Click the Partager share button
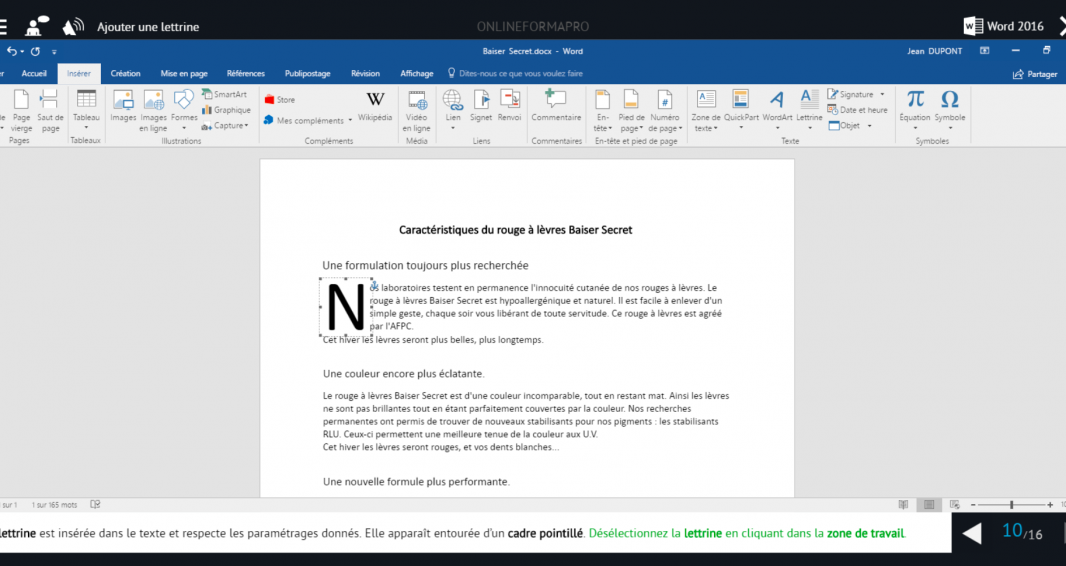 tap(1035, 74)
